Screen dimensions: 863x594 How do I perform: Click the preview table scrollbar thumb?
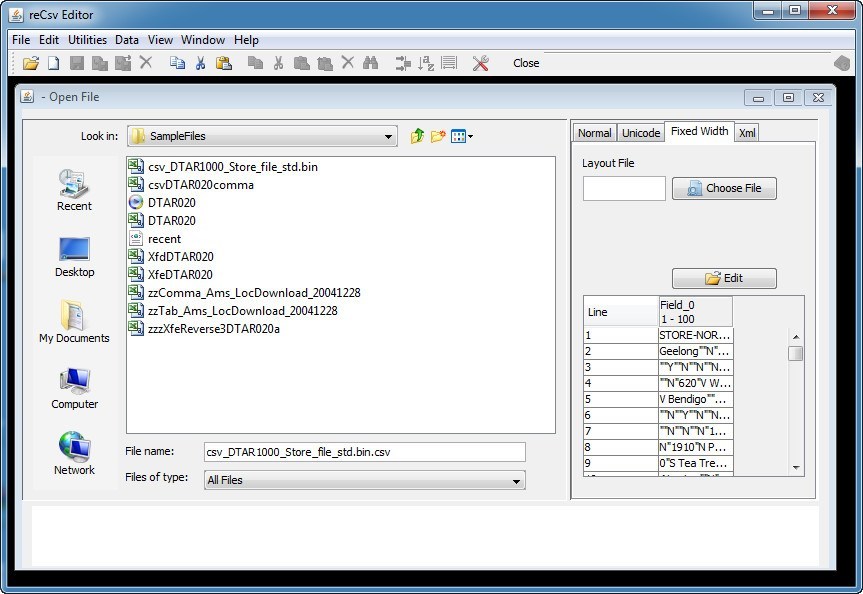(x=795, y=353)
